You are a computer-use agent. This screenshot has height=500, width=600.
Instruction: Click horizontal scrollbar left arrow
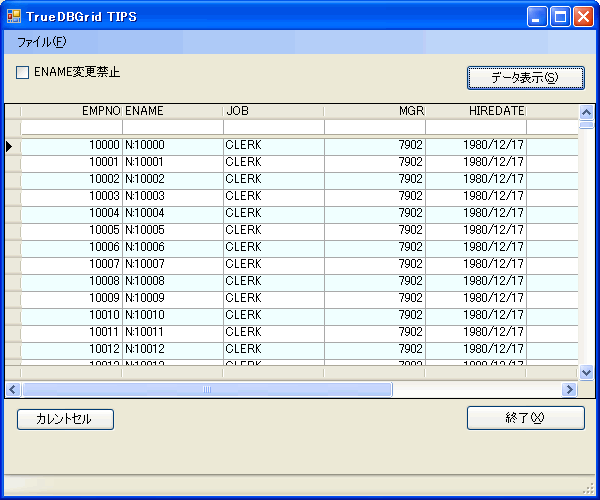(x=13, y=390)
